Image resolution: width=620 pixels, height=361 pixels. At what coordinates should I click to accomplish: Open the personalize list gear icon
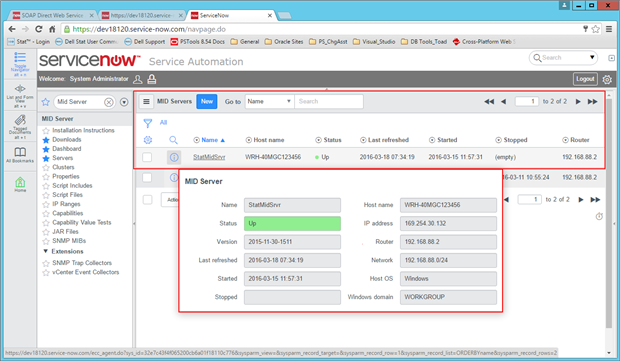[147, 140]
